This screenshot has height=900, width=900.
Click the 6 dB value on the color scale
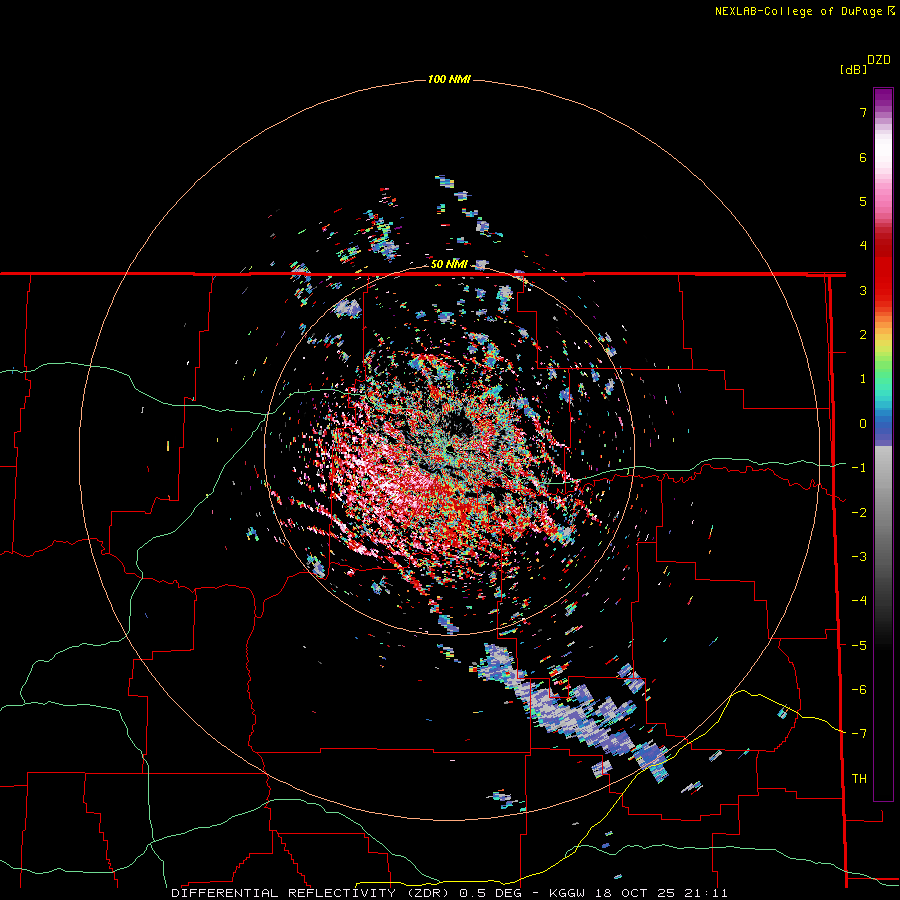pyautogui.click(x=863, y=157)
